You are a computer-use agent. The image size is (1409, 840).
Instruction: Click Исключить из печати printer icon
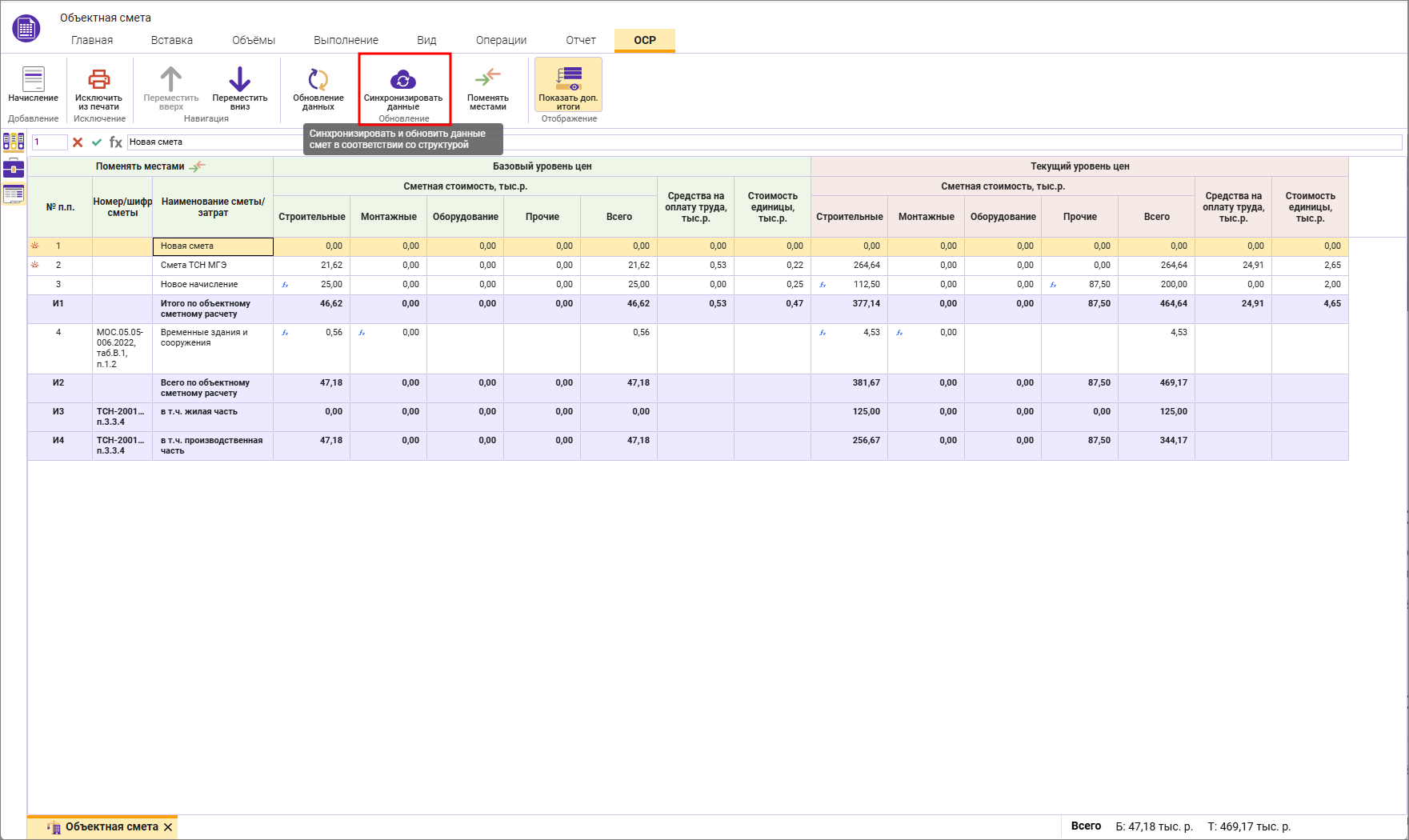98,80
